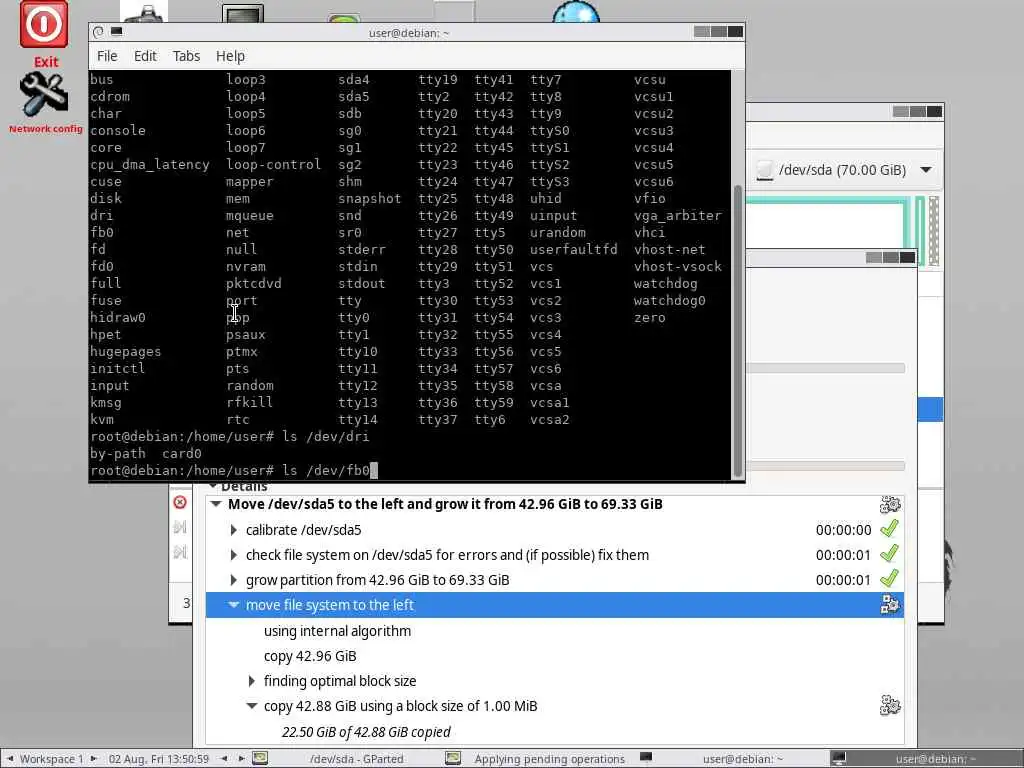
Task: Click the 00:00:01 time on the grow partition row
Action: coord(843,579)
